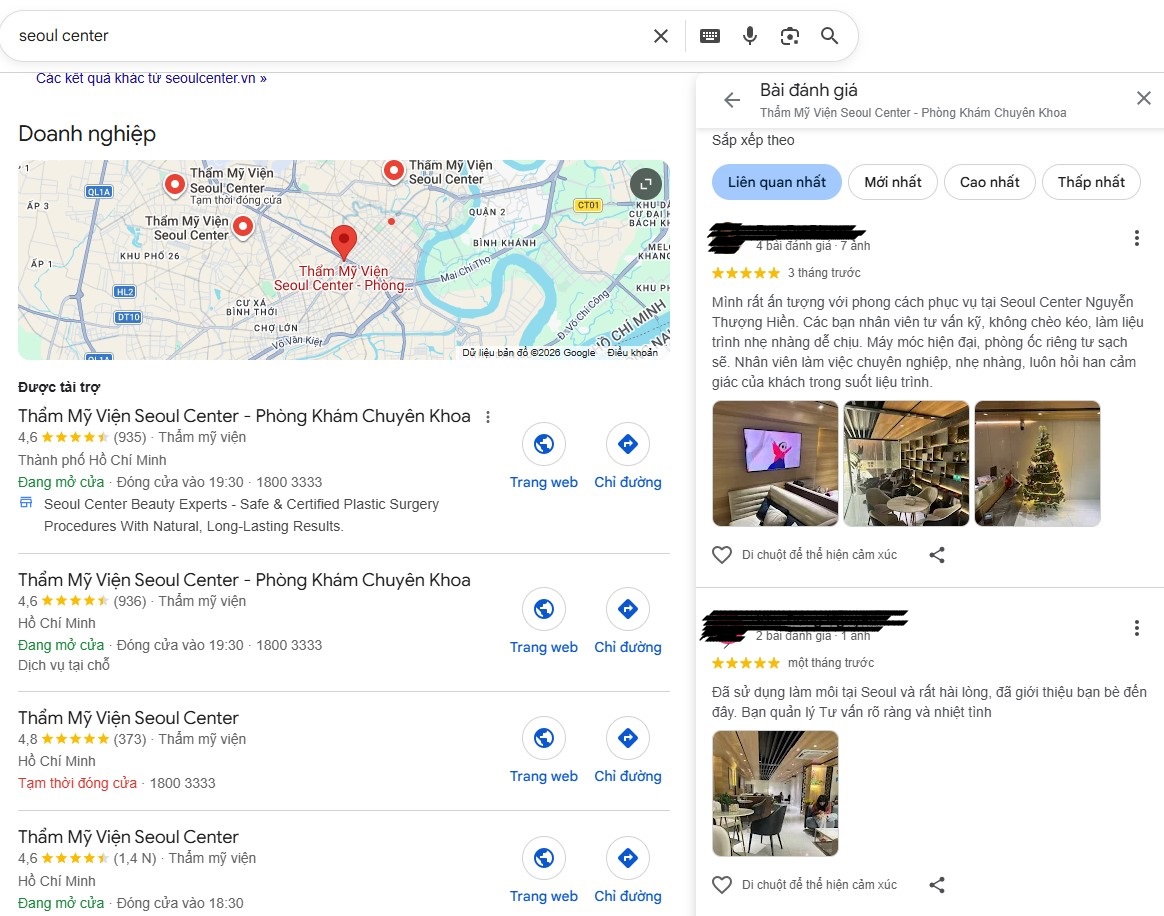The width and height of the screenshot is (1164, 916).
Task: Get Chỉ đường for the 1,4 N review listing
Action: tap(627, 871)
